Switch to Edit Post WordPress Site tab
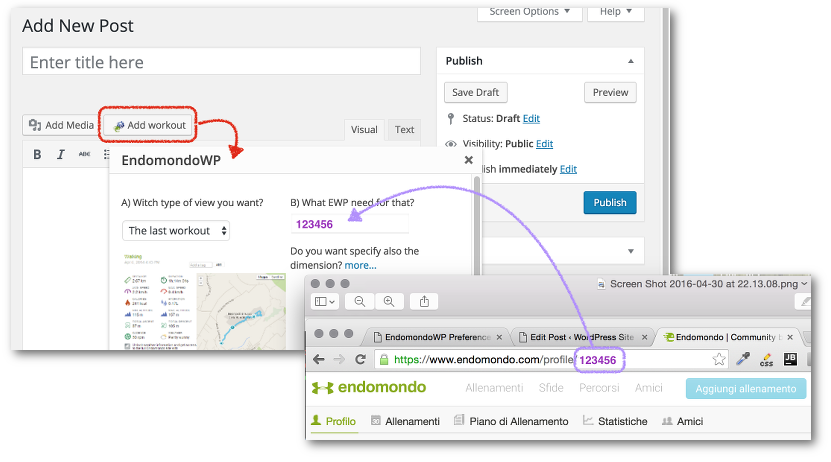The image size is (831, 462). (x=583, y=337)
